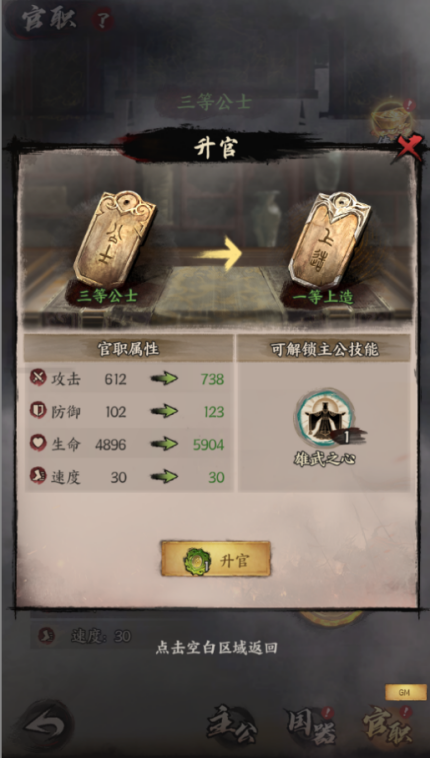Viewport: 430px width, 758px height.
Task: Open the 官职 tab at bottom
Action: coord(389,727)
